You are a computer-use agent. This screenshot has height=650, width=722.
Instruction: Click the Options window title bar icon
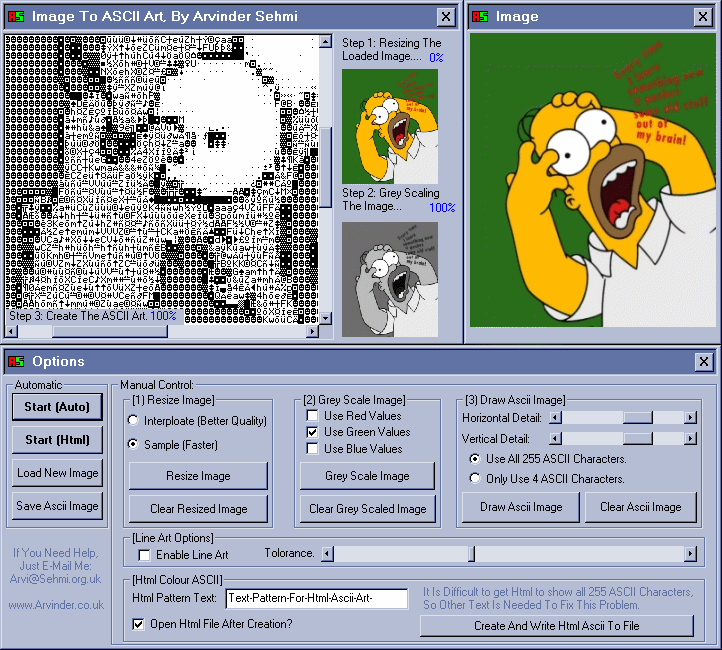(14, 361)
